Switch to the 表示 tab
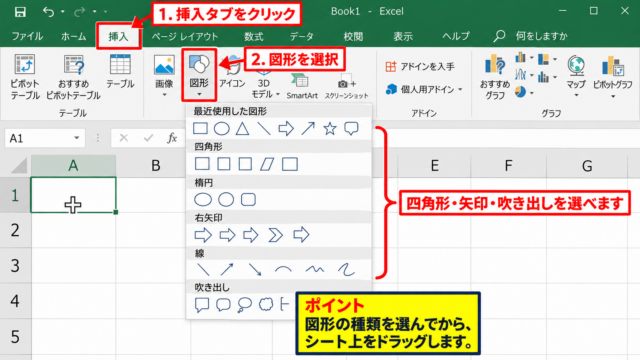640x360 pixels. tap(403, 36)
